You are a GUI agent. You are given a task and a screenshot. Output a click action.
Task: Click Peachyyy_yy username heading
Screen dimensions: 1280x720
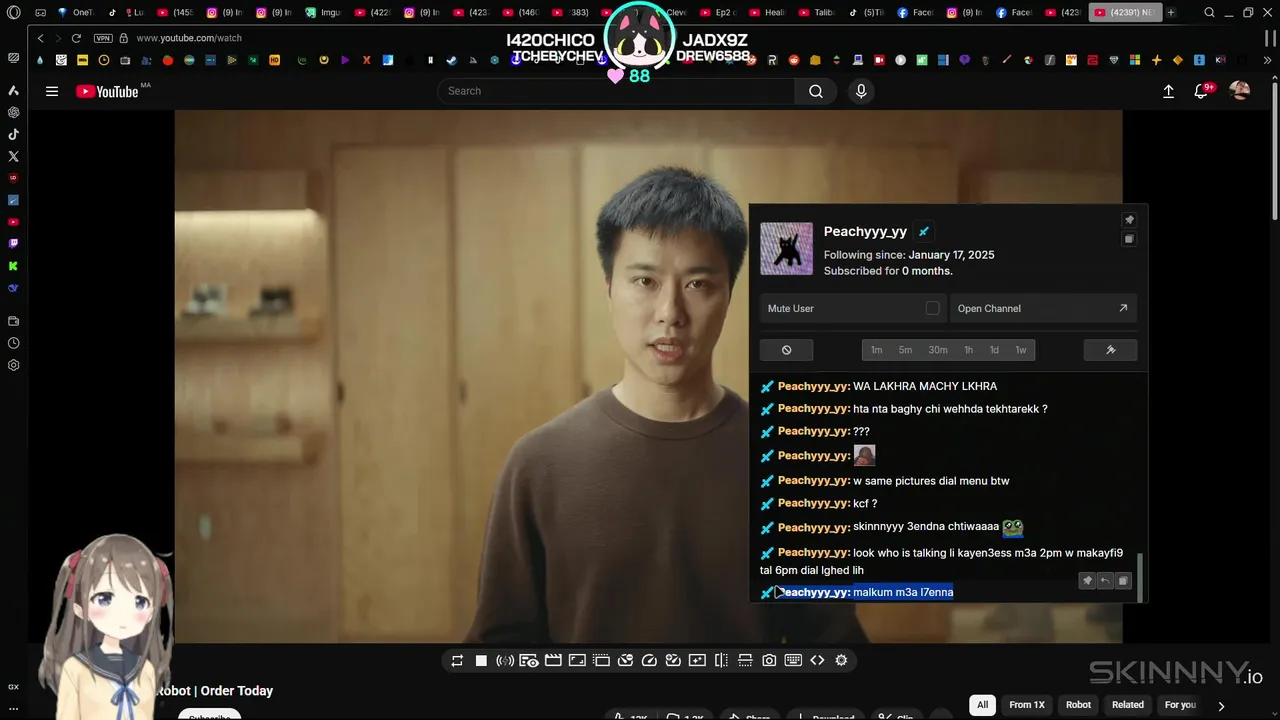point(865,231)
